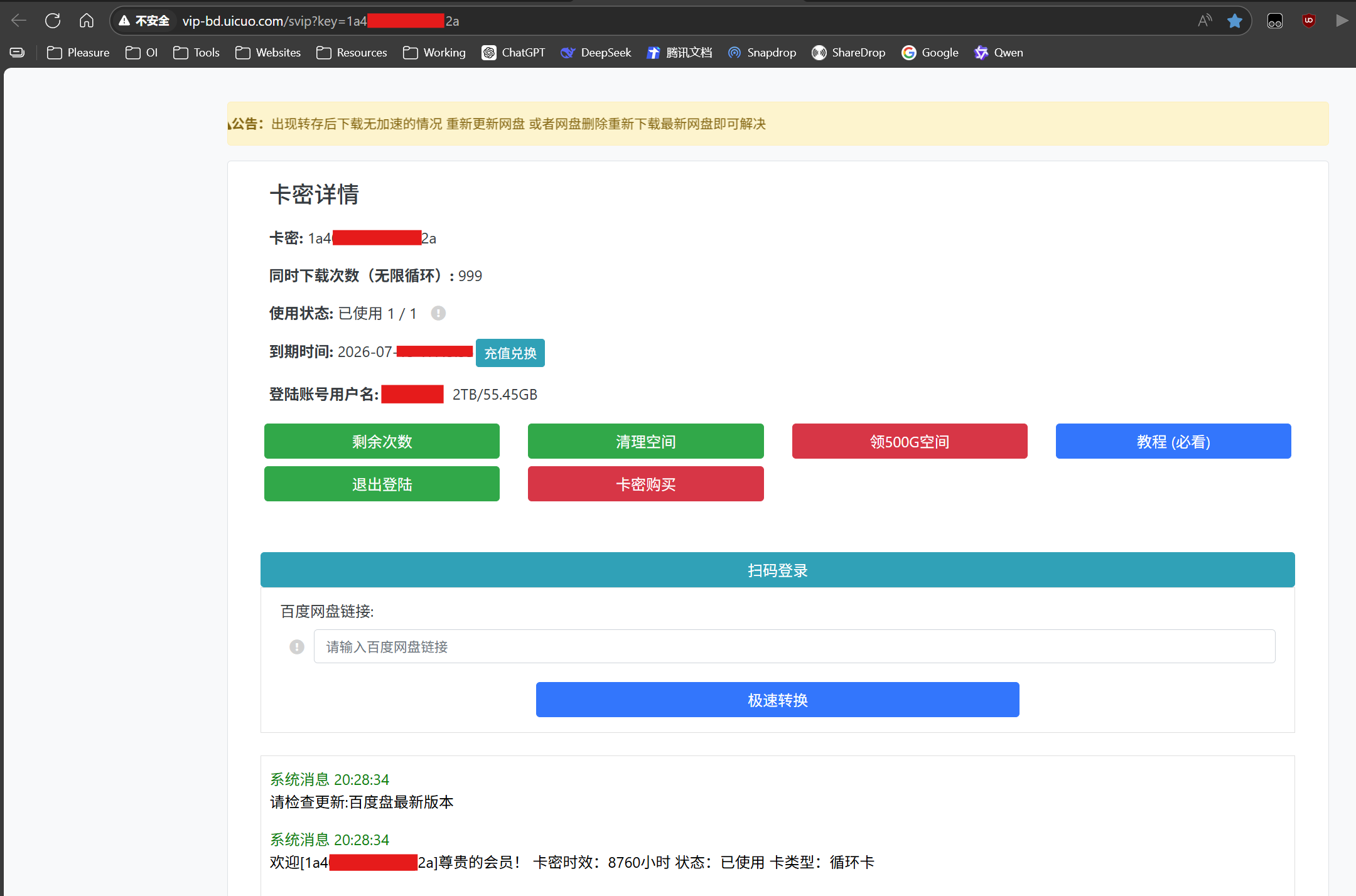Click the bookmark star in the address bar
The image size is (1356, 896).
[1235, 20]
